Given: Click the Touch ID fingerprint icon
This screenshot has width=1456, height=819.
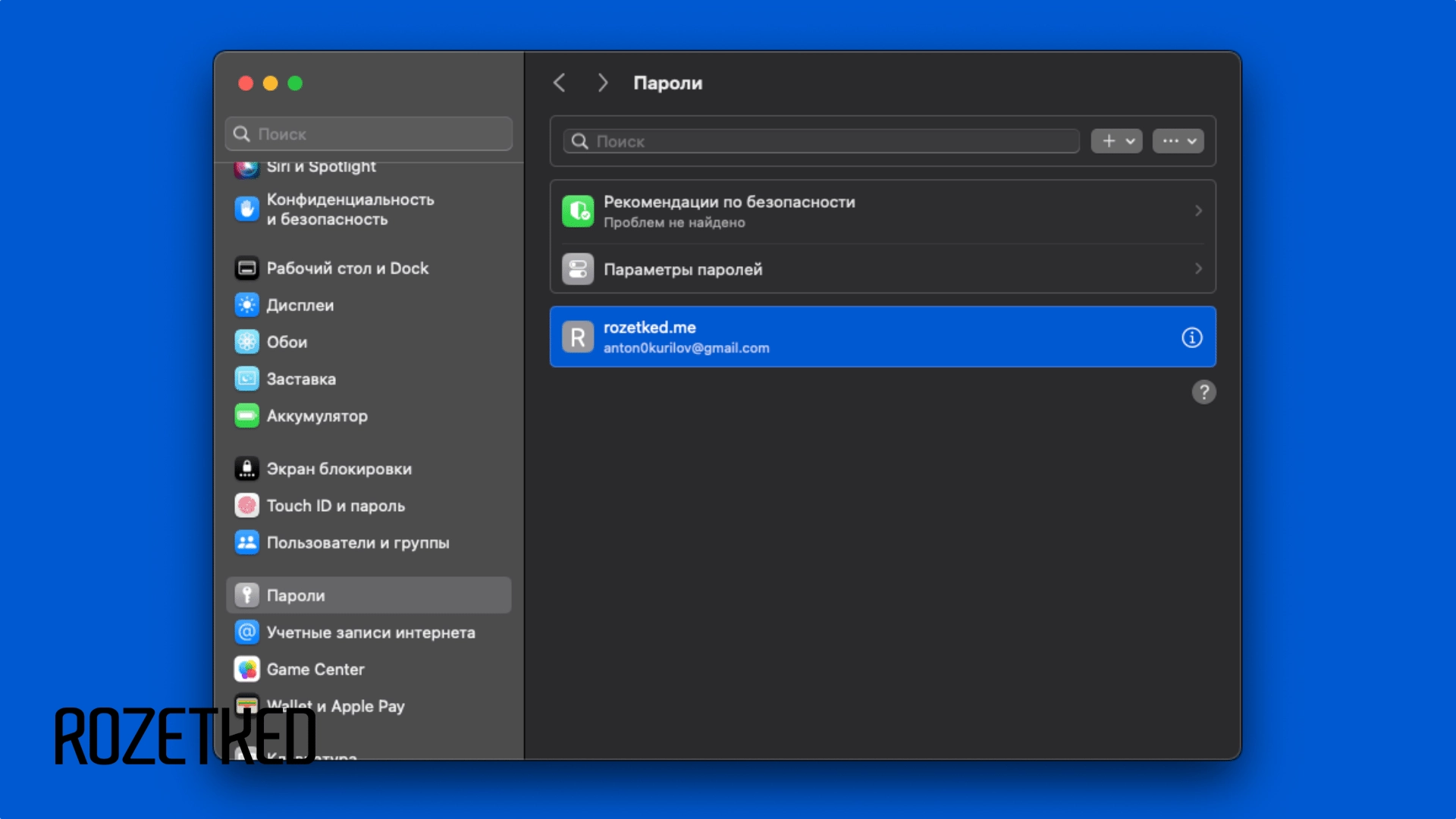Looking at the screenshot, I should pos(246,506).
